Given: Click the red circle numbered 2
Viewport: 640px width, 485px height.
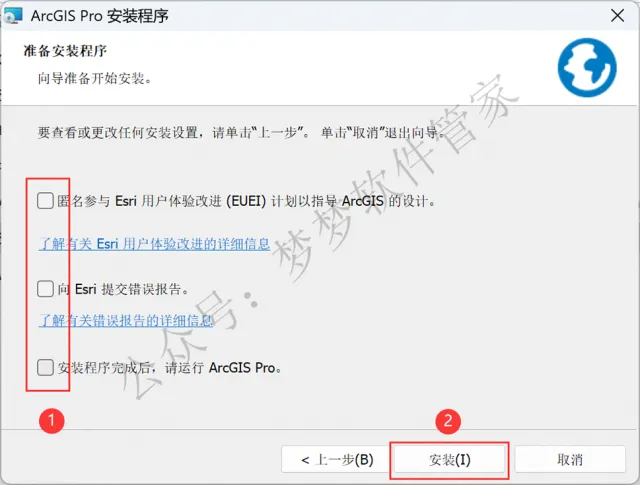Looking at the screenshot, I should click(x=448, y=421).
